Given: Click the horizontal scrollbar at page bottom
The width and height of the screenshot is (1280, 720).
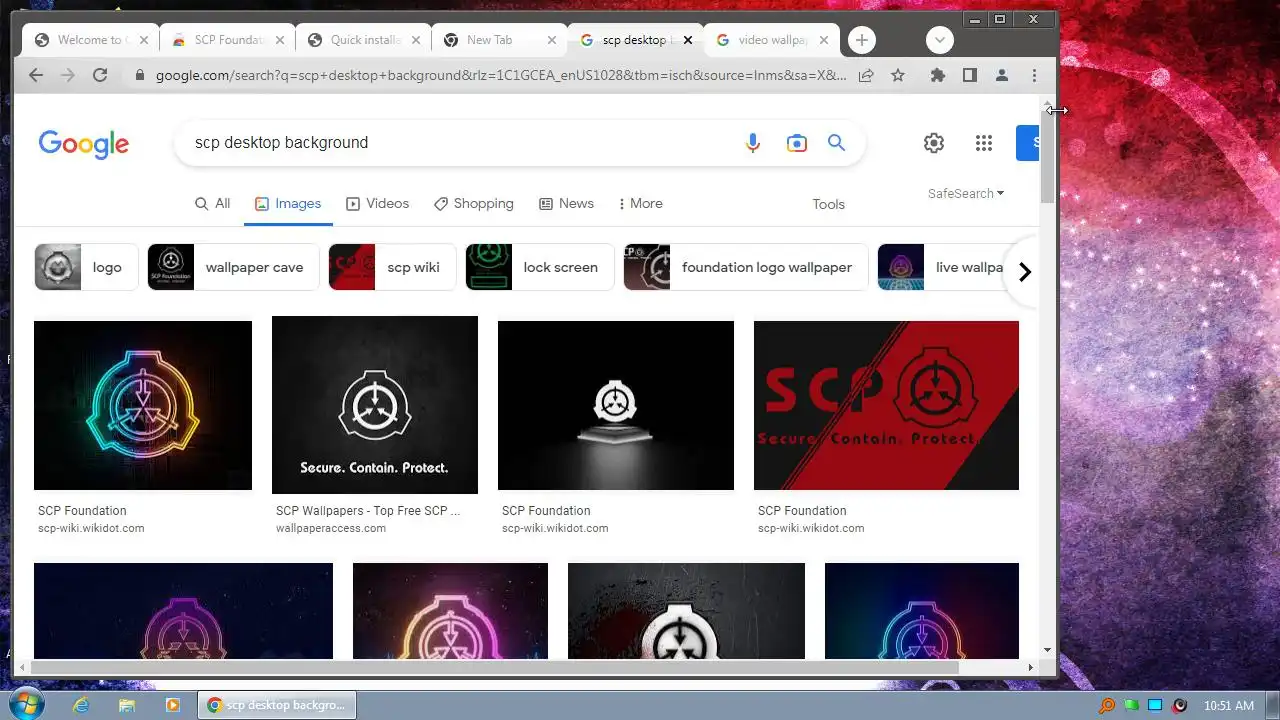Looking at the screenshot, I should click(495, 667).
